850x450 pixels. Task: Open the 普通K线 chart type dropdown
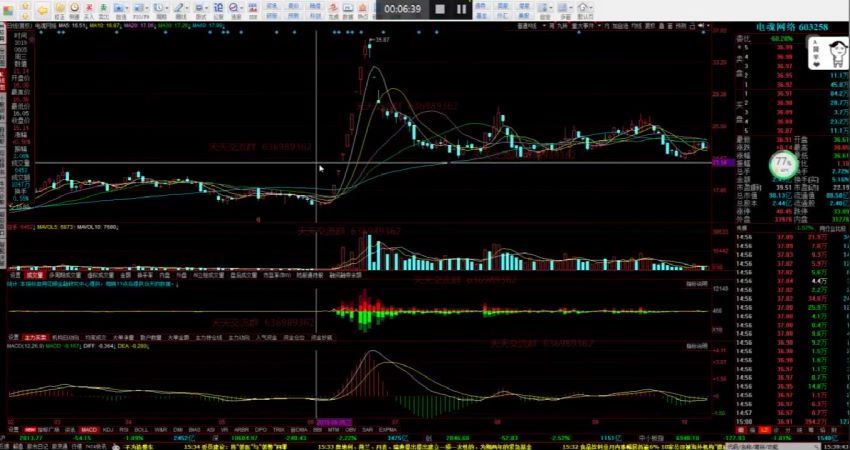[x=532, y=26]
